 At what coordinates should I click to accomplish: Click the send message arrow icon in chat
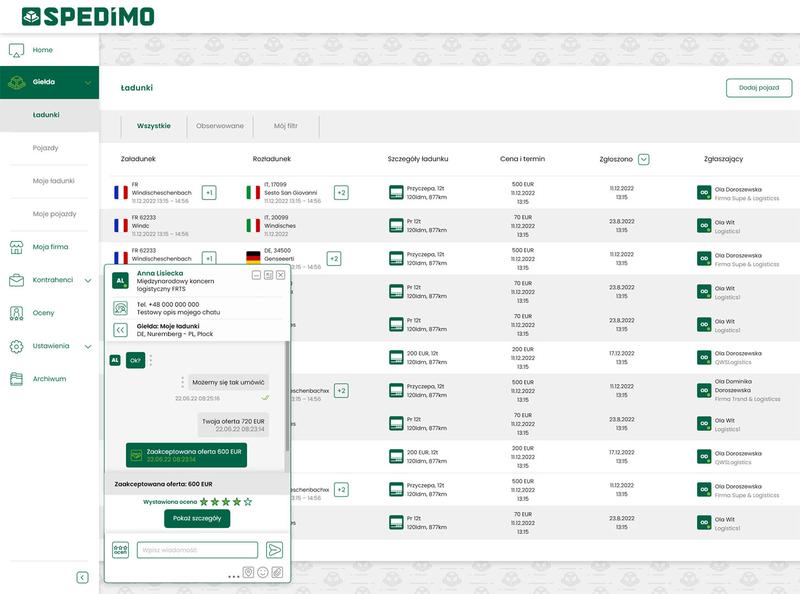coord(274,550)
